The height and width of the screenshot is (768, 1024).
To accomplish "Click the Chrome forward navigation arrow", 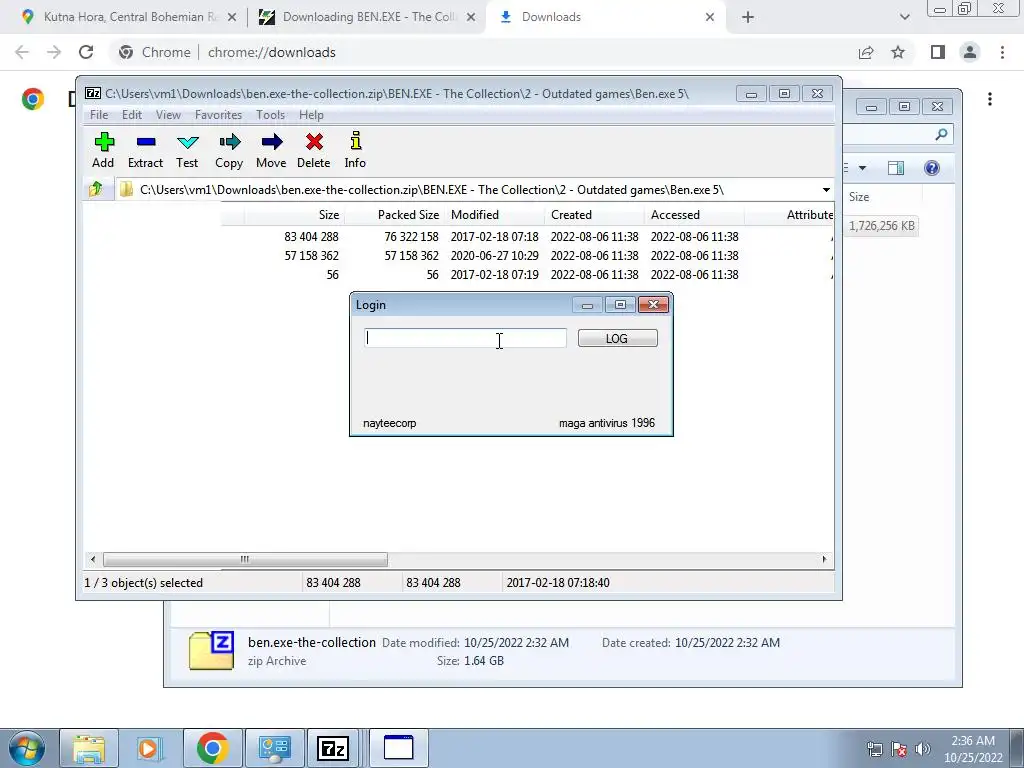I will pos(54,52).
